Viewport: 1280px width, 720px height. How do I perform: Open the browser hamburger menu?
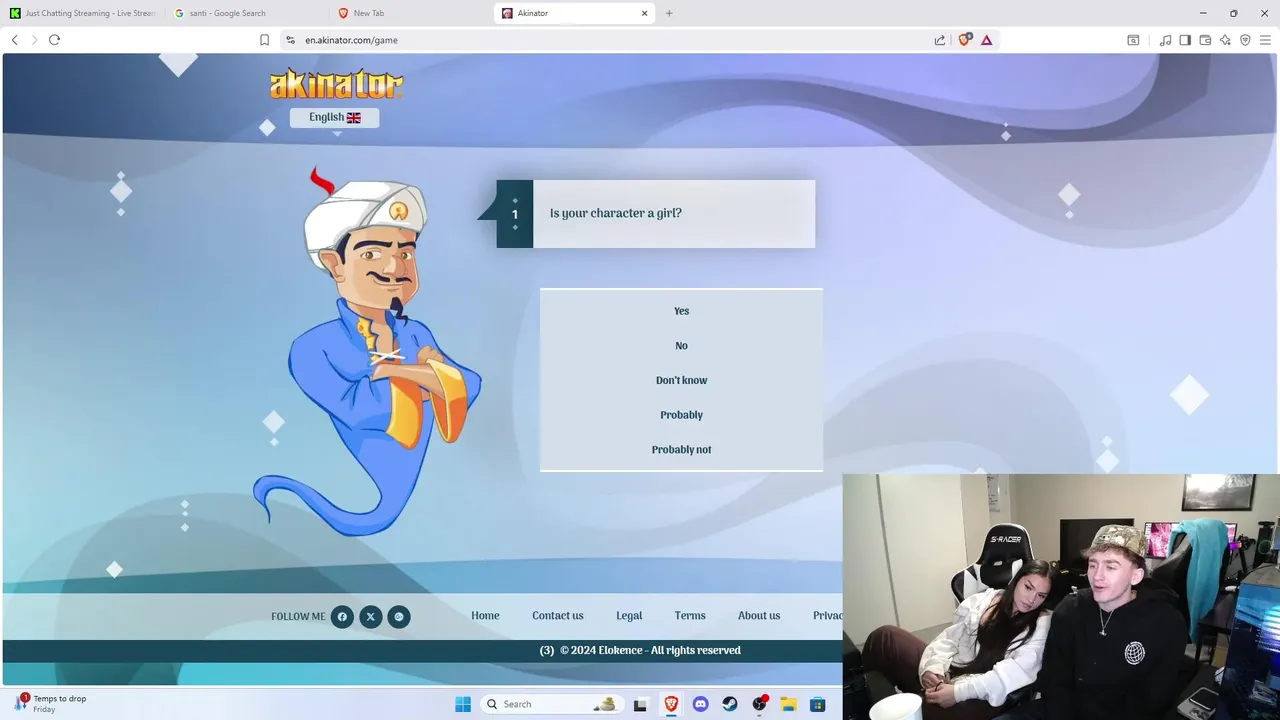1265,40
